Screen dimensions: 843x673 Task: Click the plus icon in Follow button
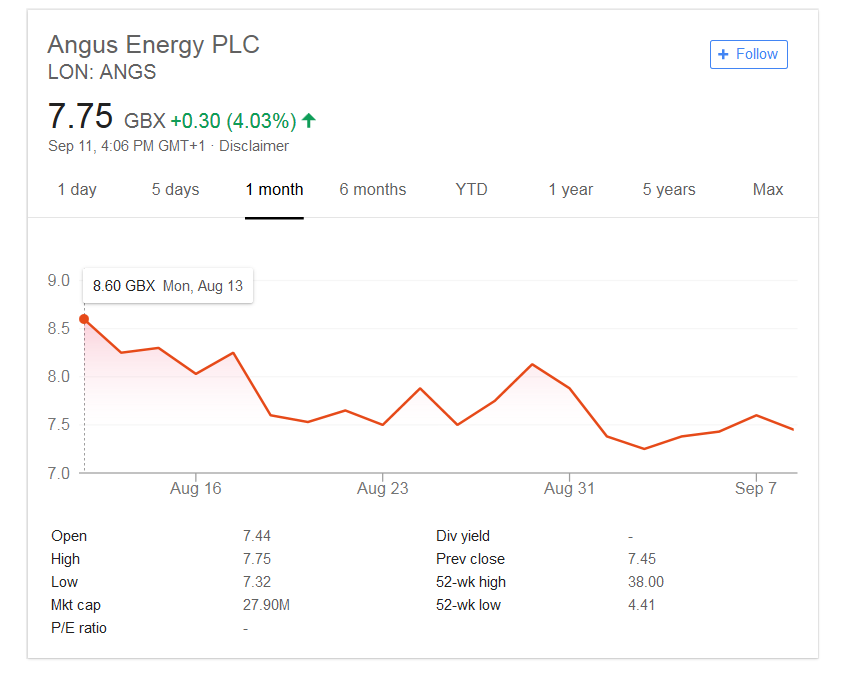723,54
